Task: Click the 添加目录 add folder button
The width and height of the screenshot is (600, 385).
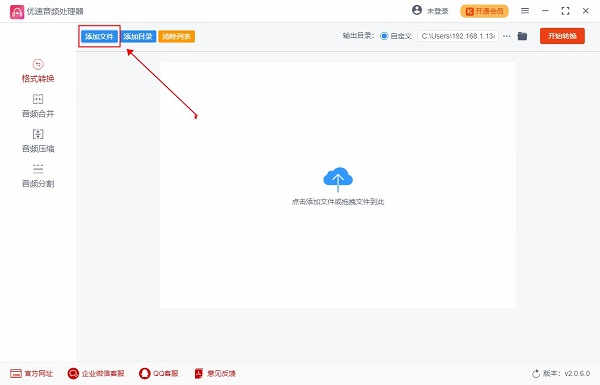Action: 138,36
